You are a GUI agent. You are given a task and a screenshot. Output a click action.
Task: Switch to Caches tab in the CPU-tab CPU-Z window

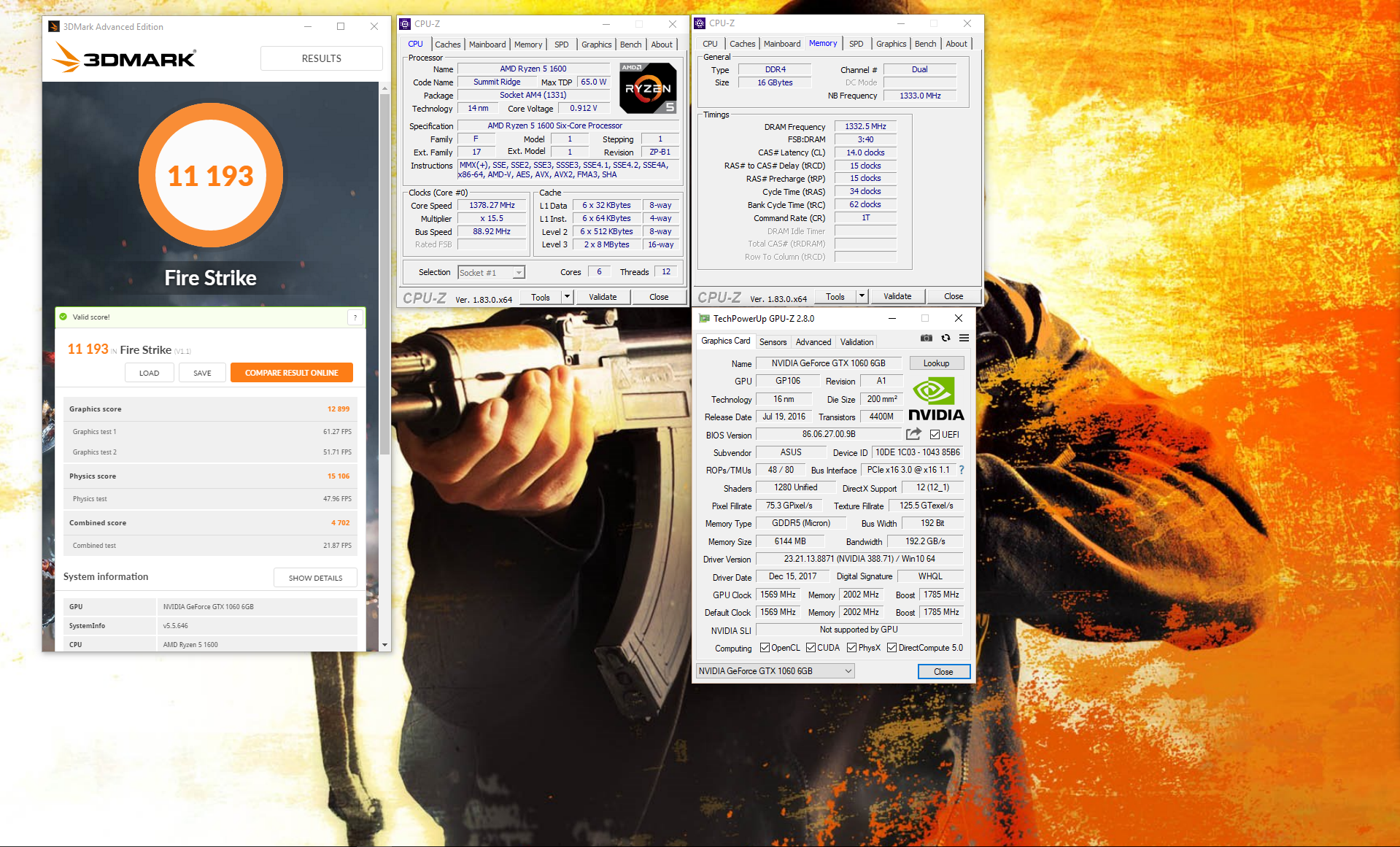pyautogui.click(x=447, y=45)
